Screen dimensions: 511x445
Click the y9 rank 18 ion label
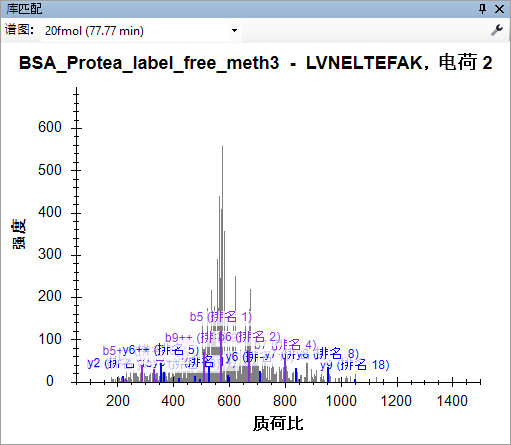[x=355, y=365]
